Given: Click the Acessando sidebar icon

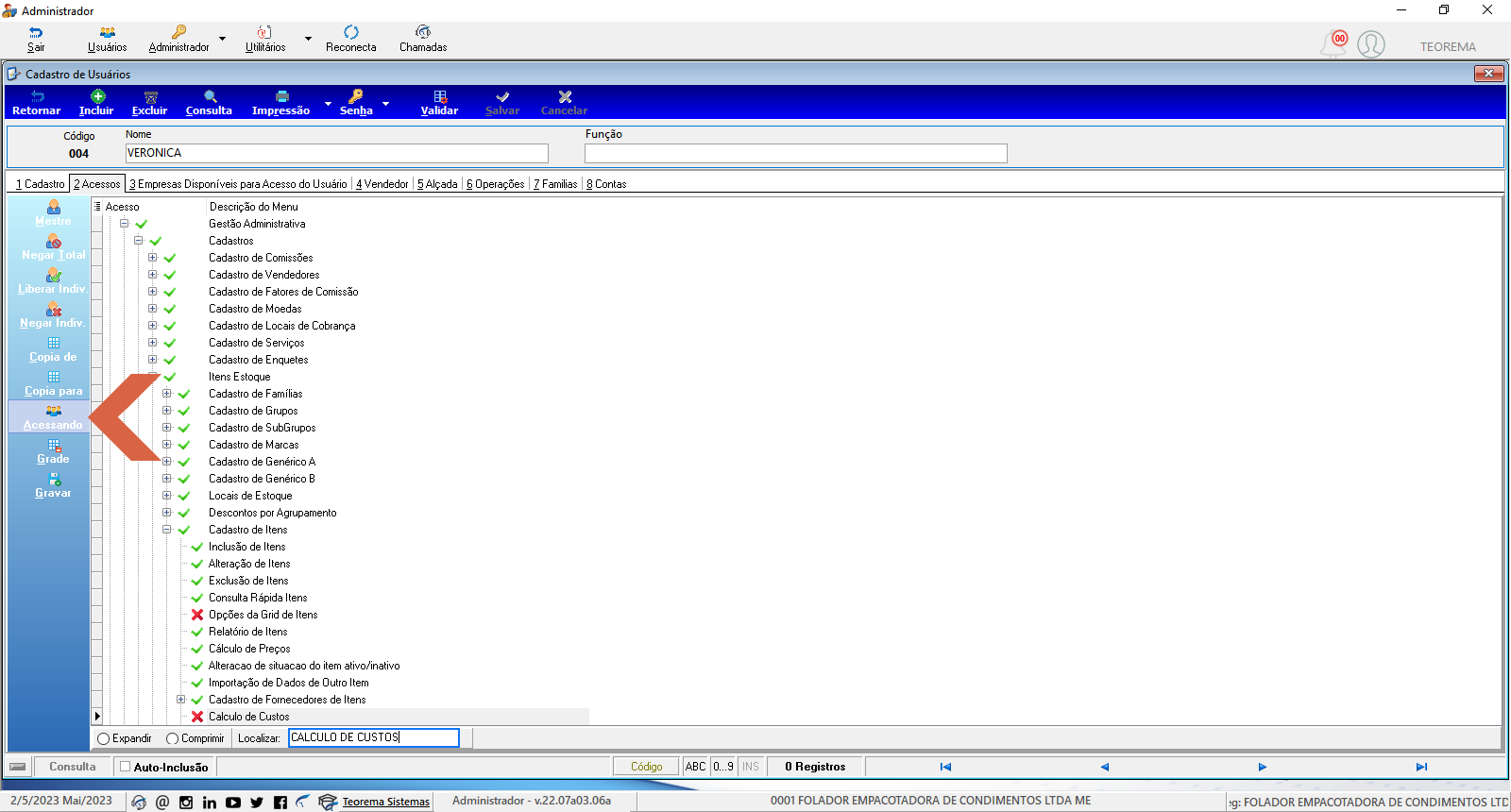Looking at the screenshot, I should tap(54, 411).
